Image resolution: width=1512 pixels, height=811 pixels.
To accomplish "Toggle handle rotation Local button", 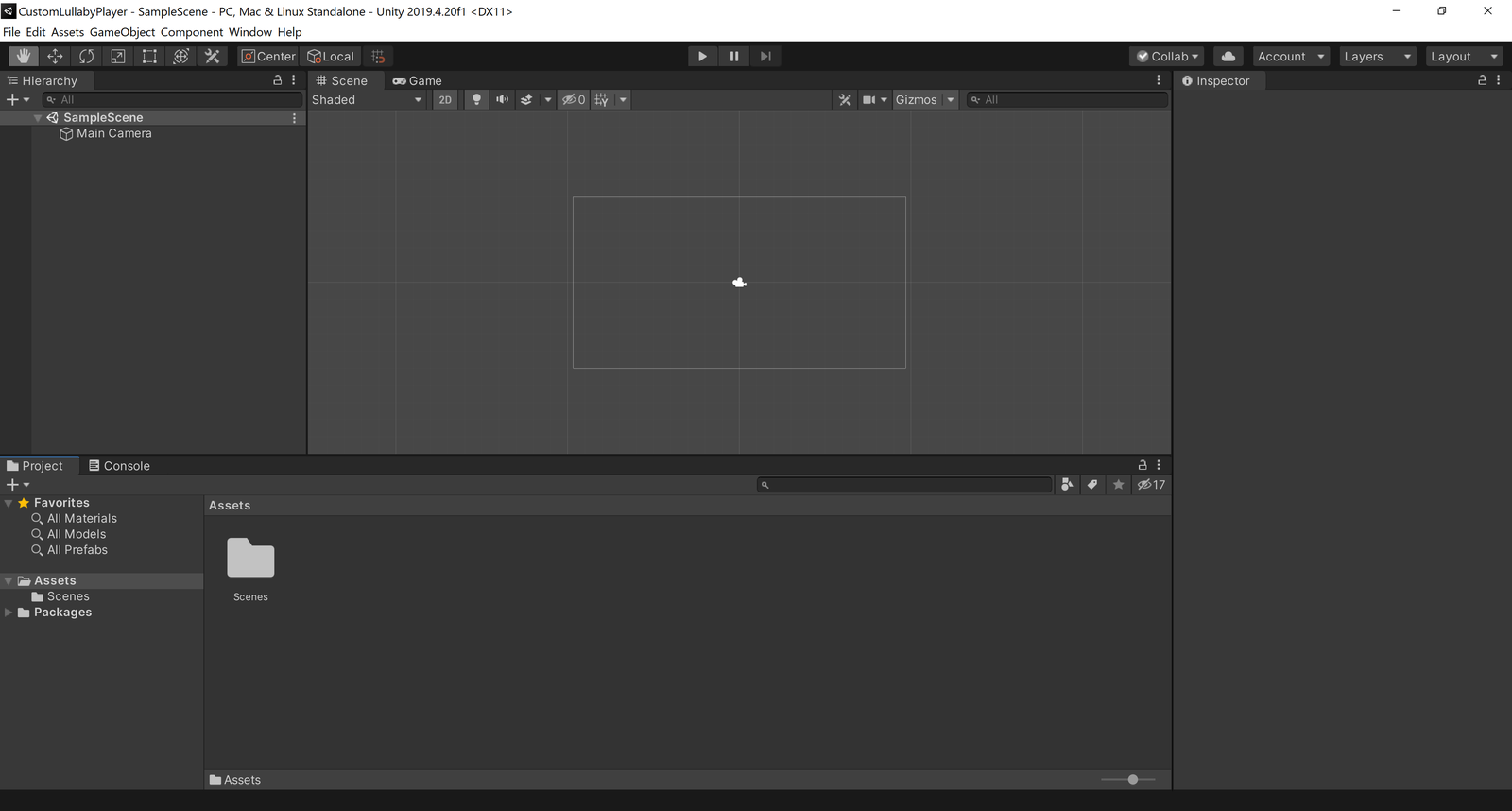I will click(x=331, y=57).
